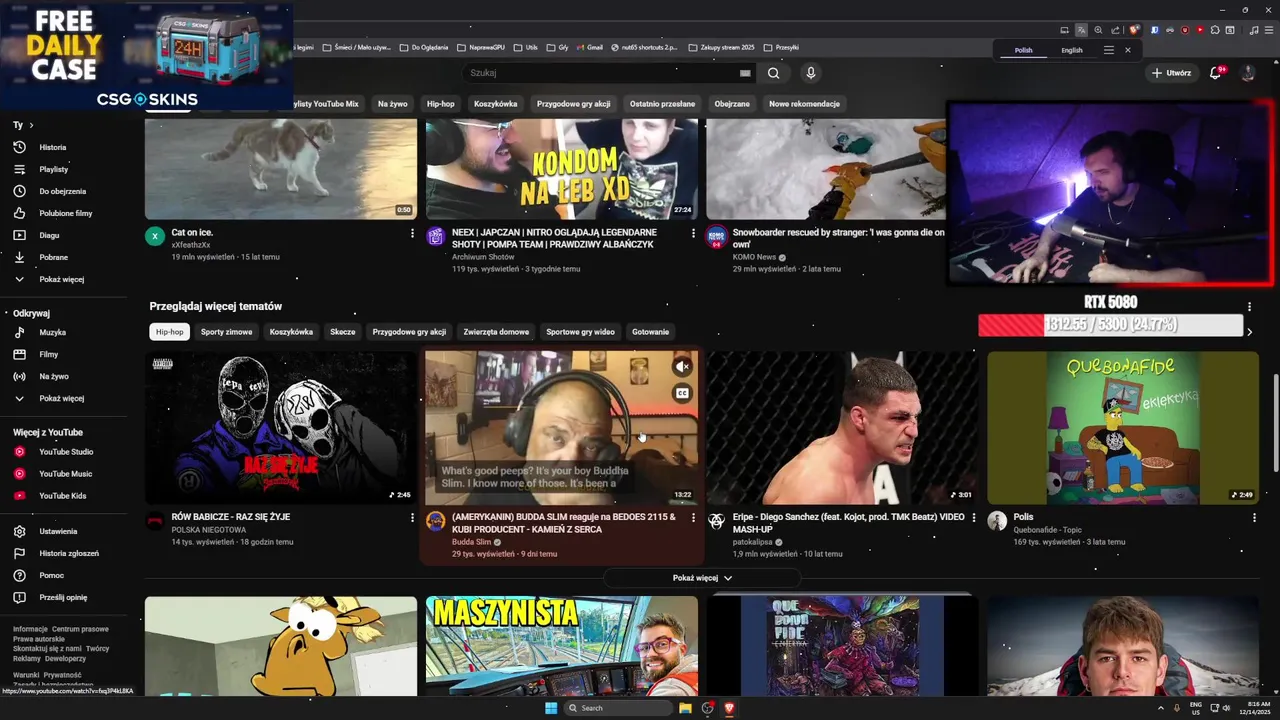Open Na żywo in the sidebar

[53, 376]
